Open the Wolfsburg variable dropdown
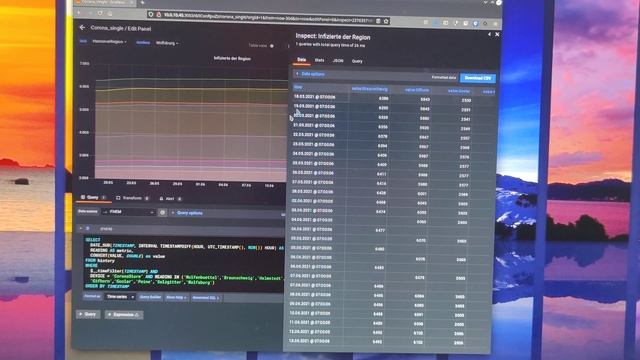The width and height of the screenshot is (640, 360). pyautogui.click(x=167, y=43)
